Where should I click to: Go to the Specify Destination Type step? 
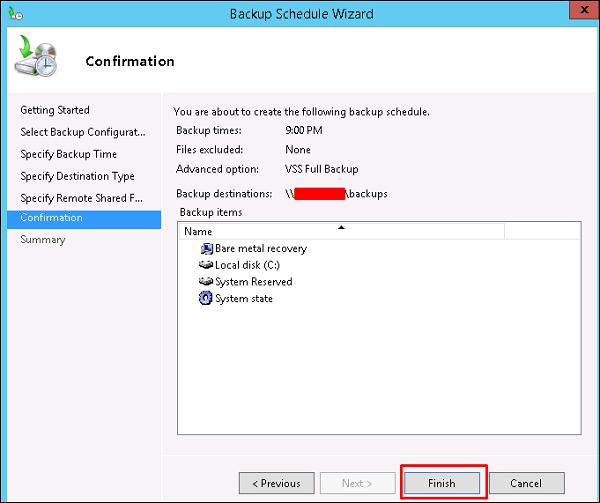(77, 176)
